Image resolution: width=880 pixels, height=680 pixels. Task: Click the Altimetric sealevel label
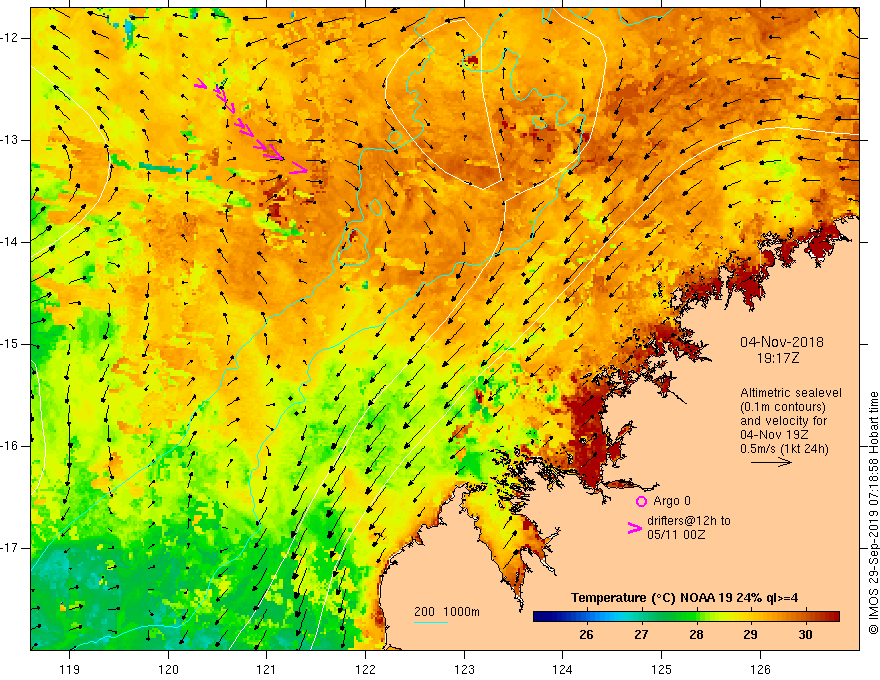[791, 393]
